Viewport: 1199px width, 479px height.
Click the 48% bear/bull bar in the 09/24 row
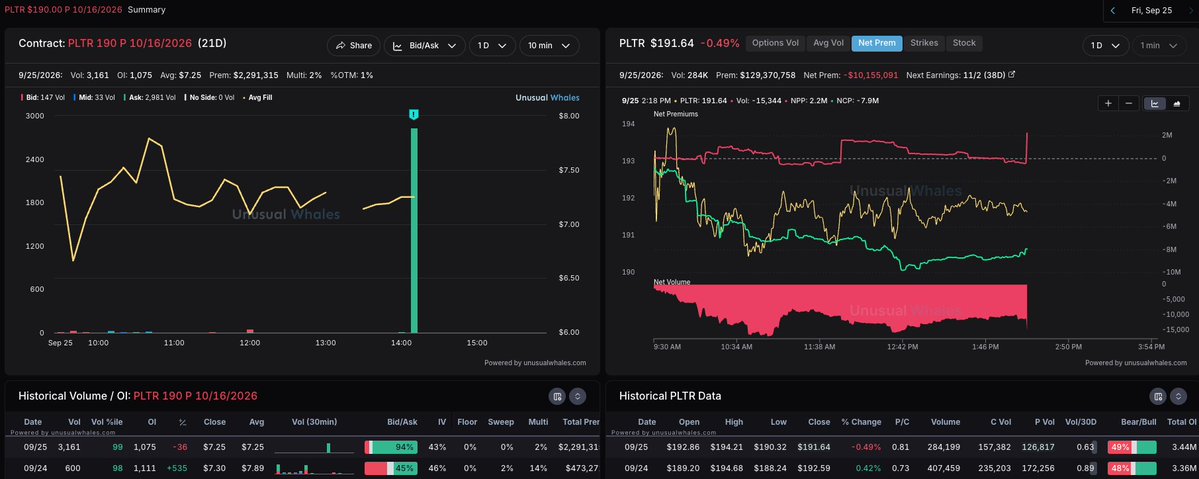click(1132, 468)
